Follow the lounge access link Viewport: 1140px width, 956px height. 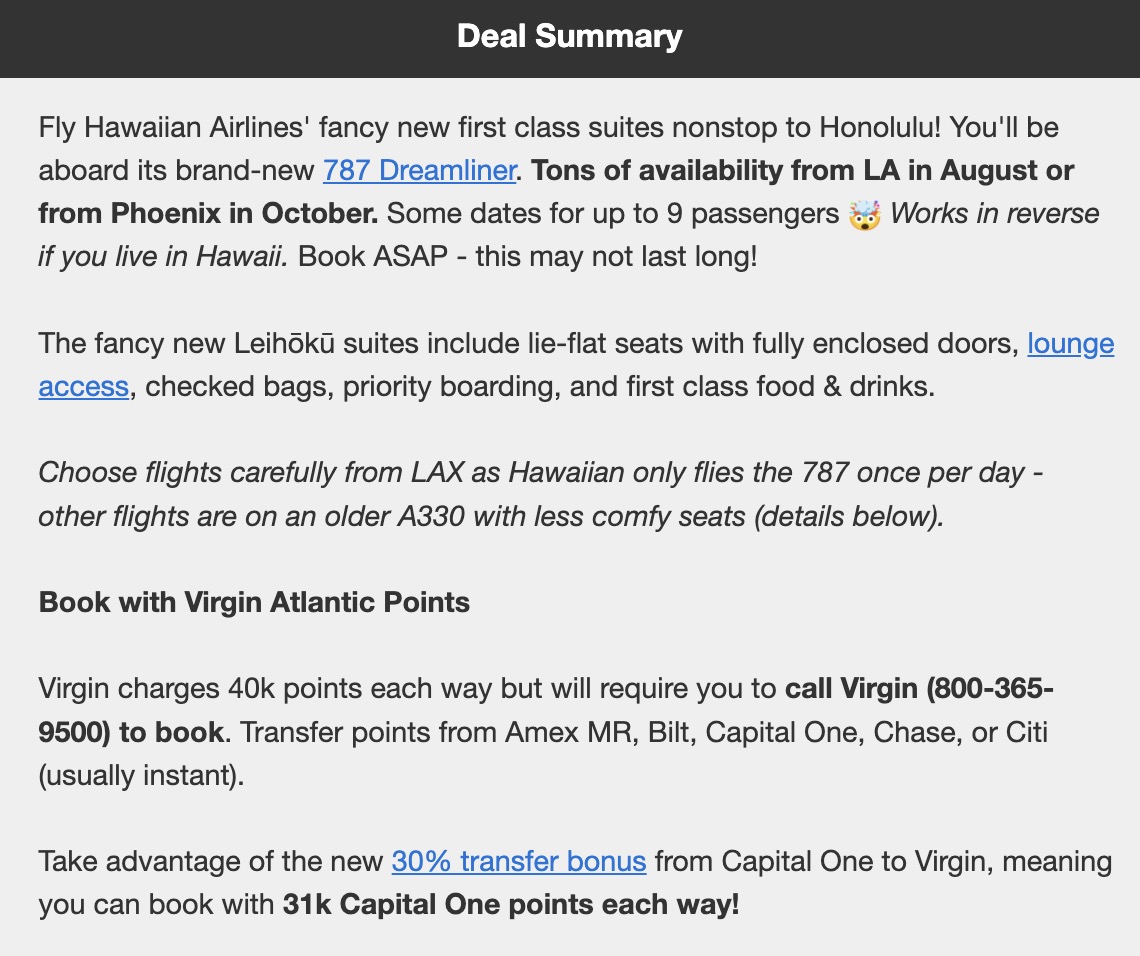point(1070,344)
